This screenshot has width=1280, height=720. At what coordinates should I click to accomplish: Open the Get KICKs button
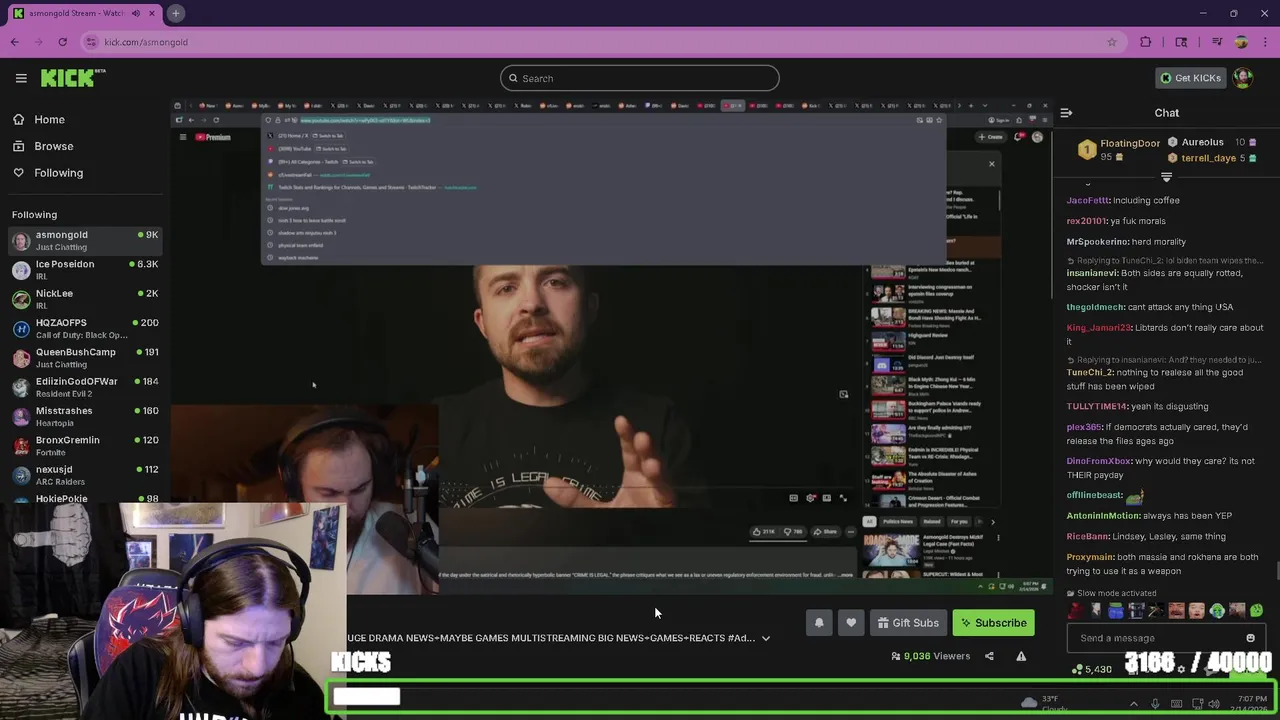[1190, 78]
